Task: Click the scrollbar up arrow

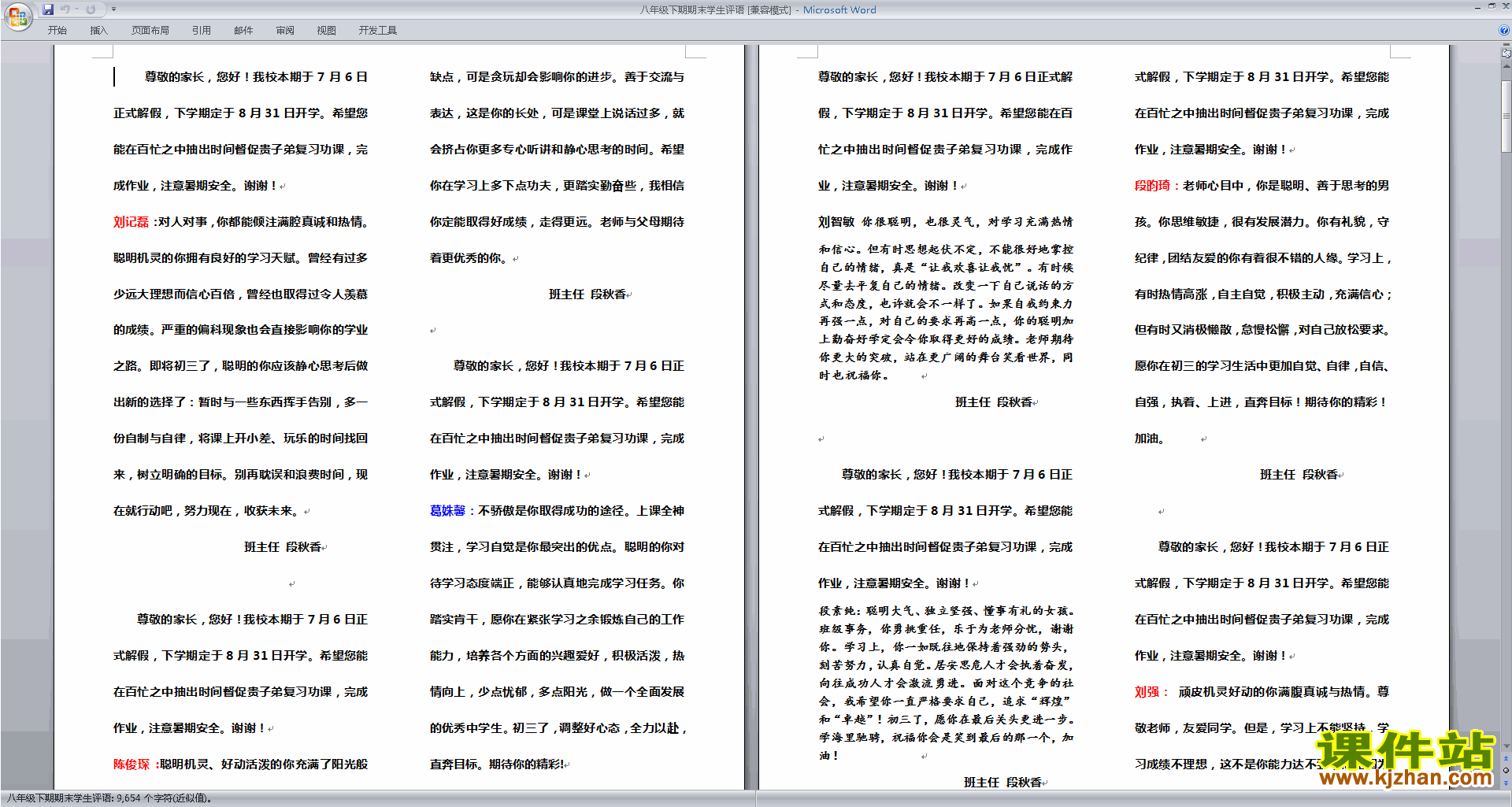Action: click(x=1506, y=65)
